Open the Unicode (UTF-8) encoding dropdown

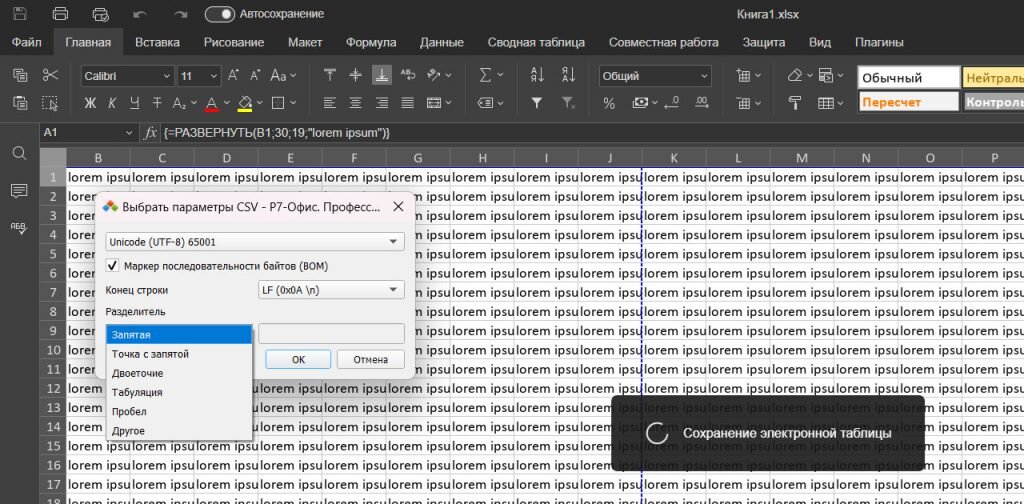[x=255, y=242]
